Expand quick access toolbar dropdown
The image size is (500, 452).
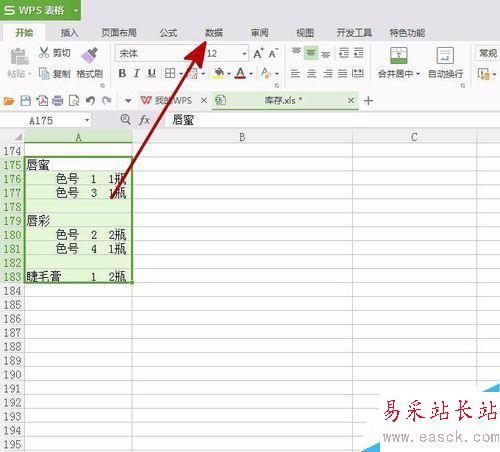point(128,101)
